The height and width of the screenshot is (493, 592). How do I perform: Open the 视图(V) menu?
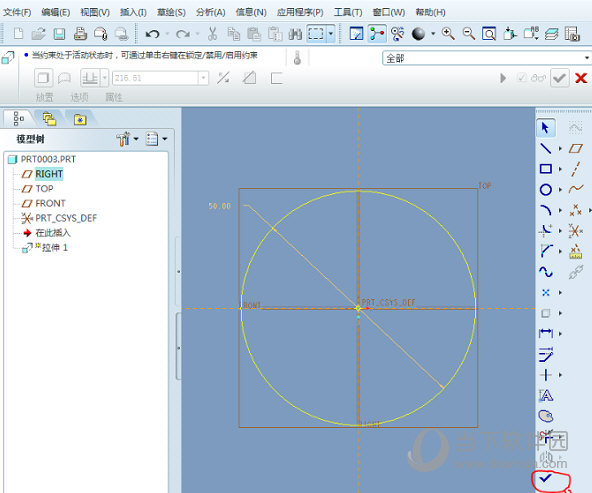tap(95, 12)
